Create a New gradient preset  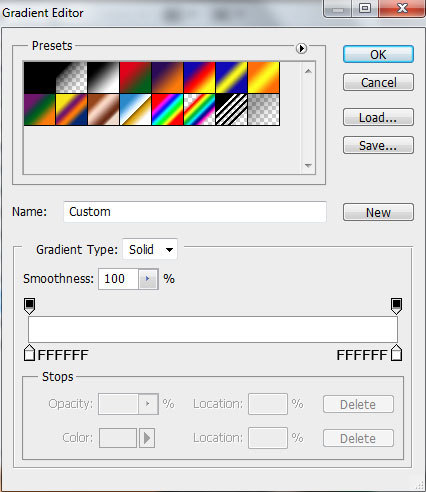[x=378, y=212]
